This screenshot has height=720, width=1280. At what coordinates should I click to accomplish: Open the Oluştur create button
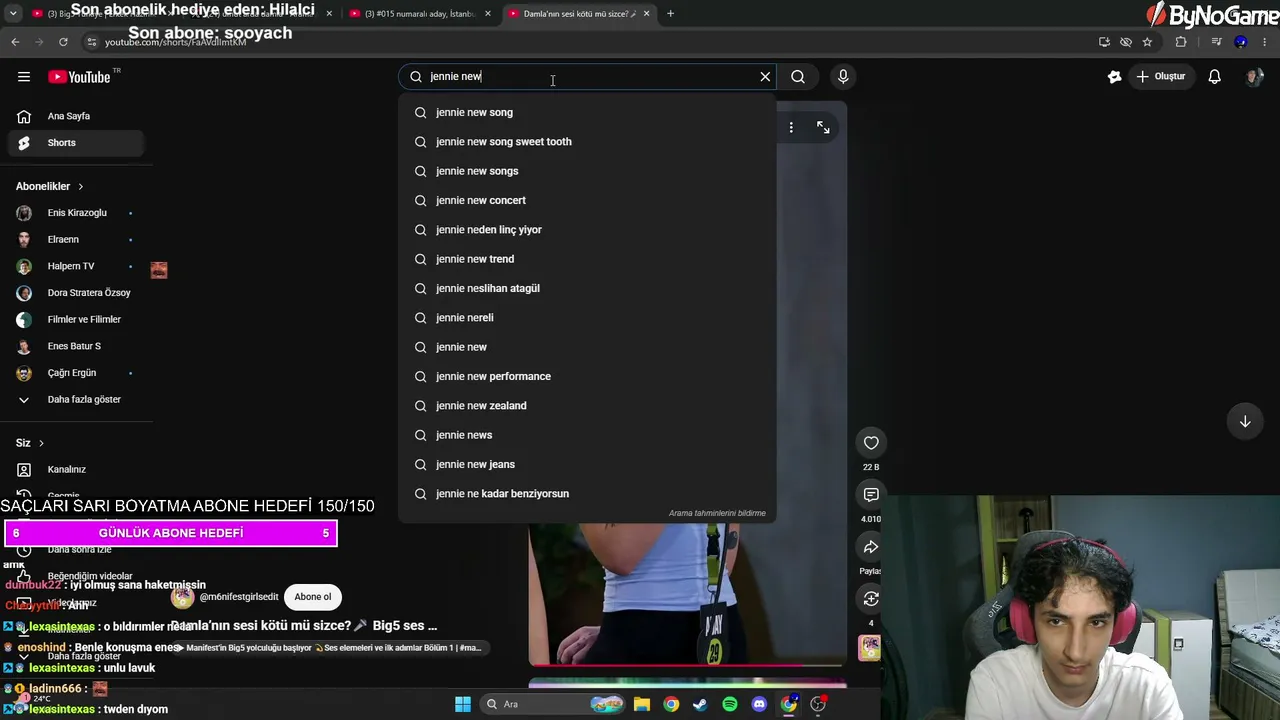1161,77
